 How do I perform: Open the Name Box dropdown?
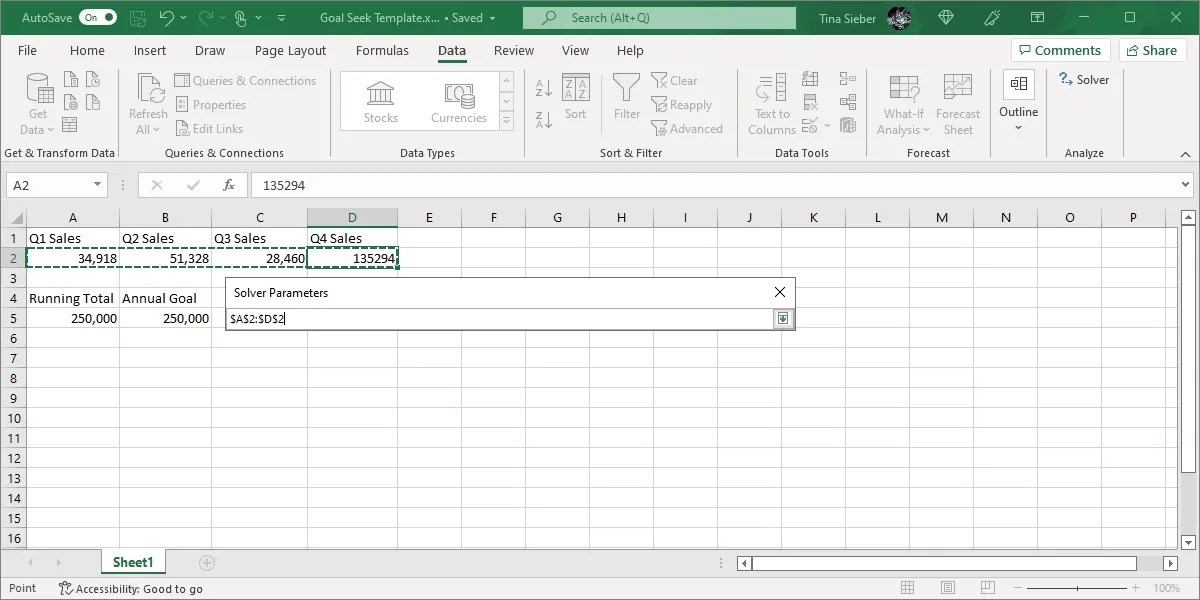pyautogui.click(x=95, y=185)
